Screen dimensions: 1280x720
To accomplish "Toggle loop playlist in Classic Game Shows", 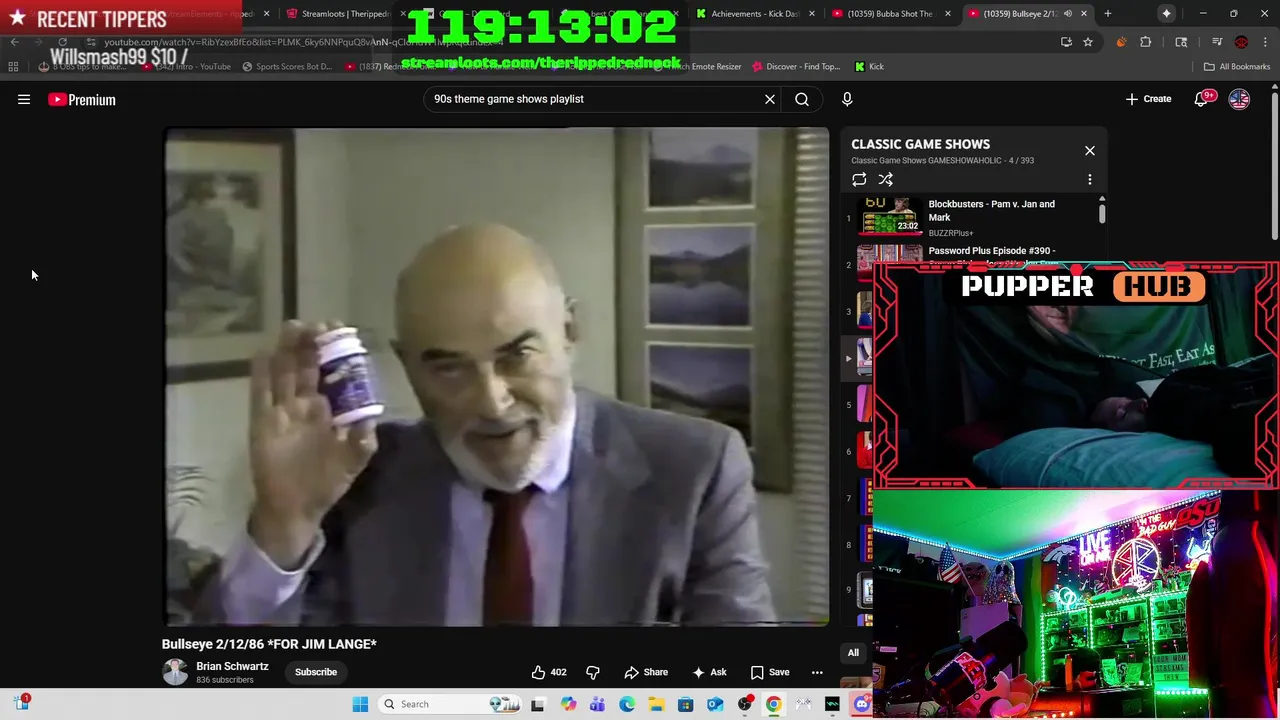I will [859, 180].
